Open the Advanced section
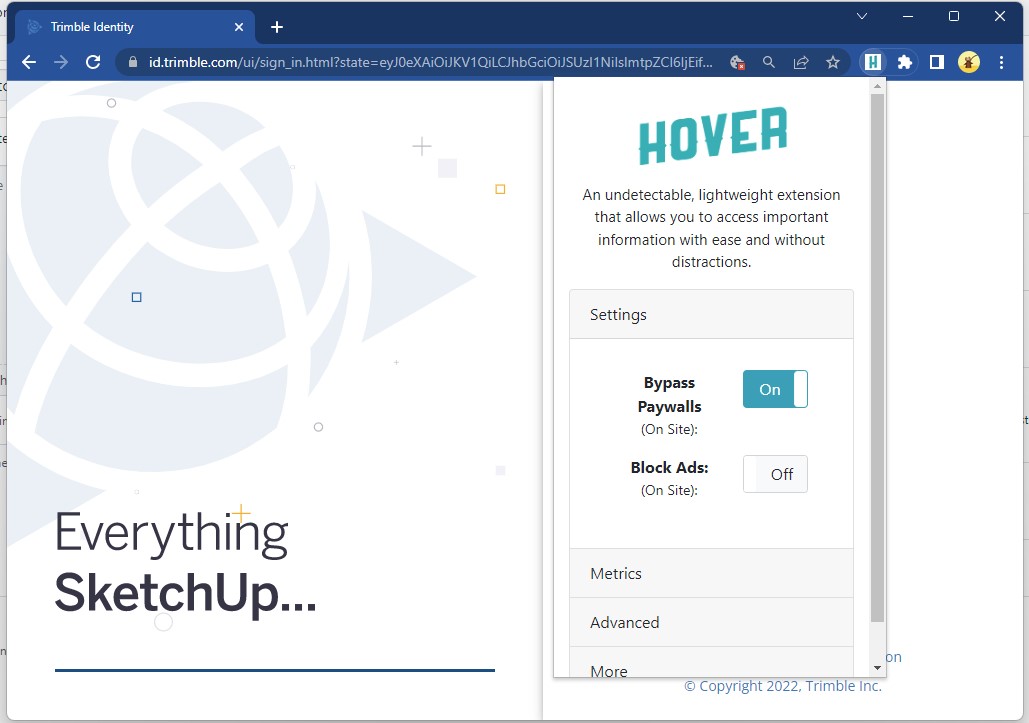The width and height of the screenshot is (1029, 723). coord(711,622)
